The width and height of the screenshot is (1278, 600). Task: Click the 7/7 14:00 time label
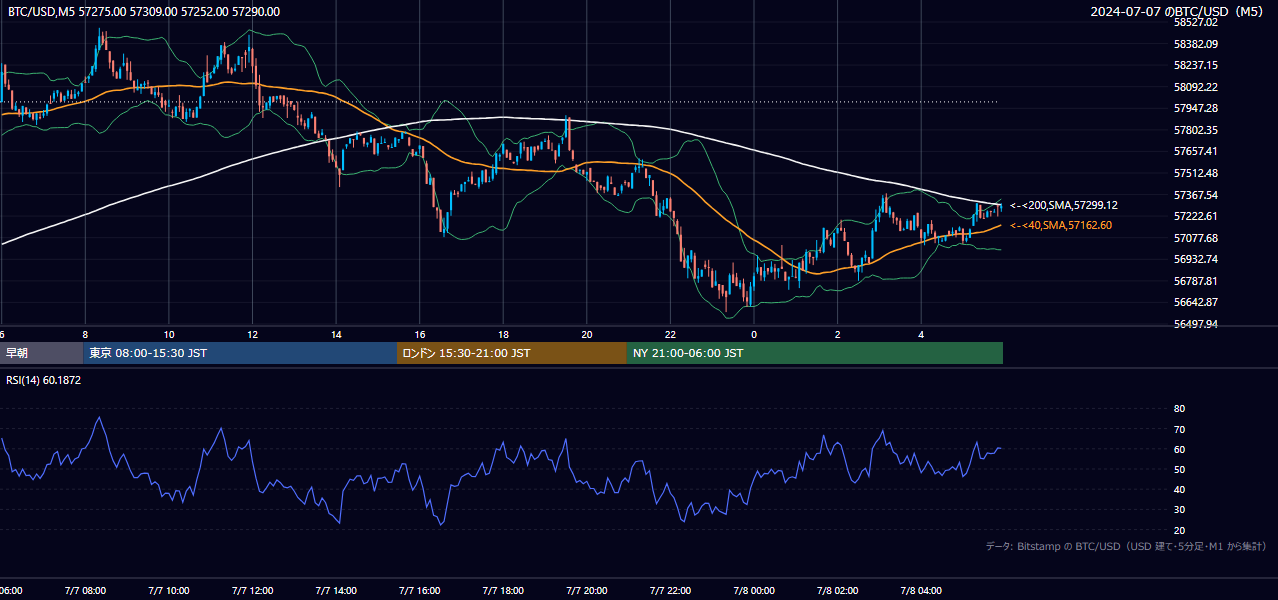336,591
